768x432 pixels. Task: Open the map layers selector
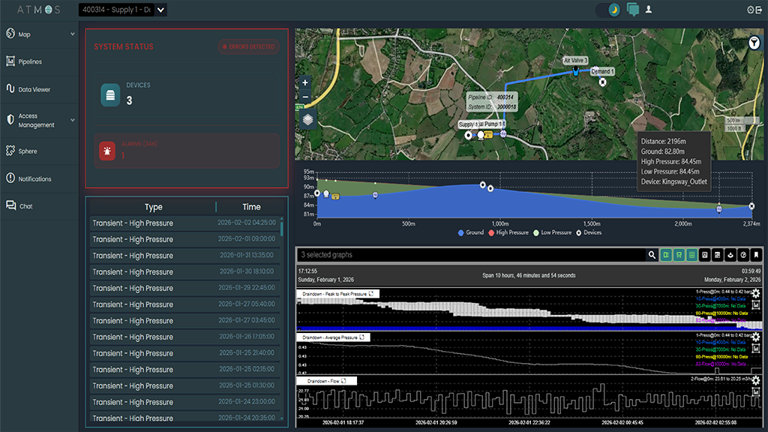[307, 118]
